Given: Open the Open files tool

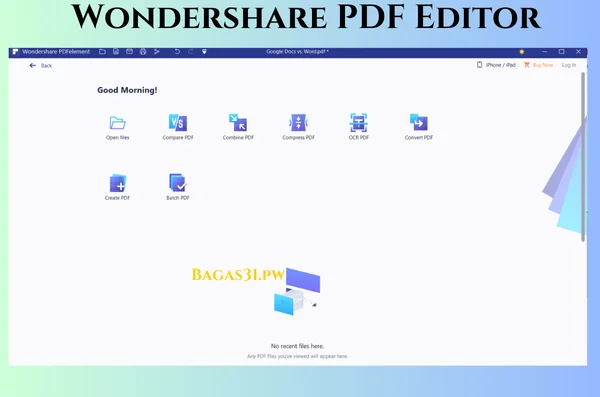Looking at the screenshot, I should pyautogui.click(x=117, y=127).
